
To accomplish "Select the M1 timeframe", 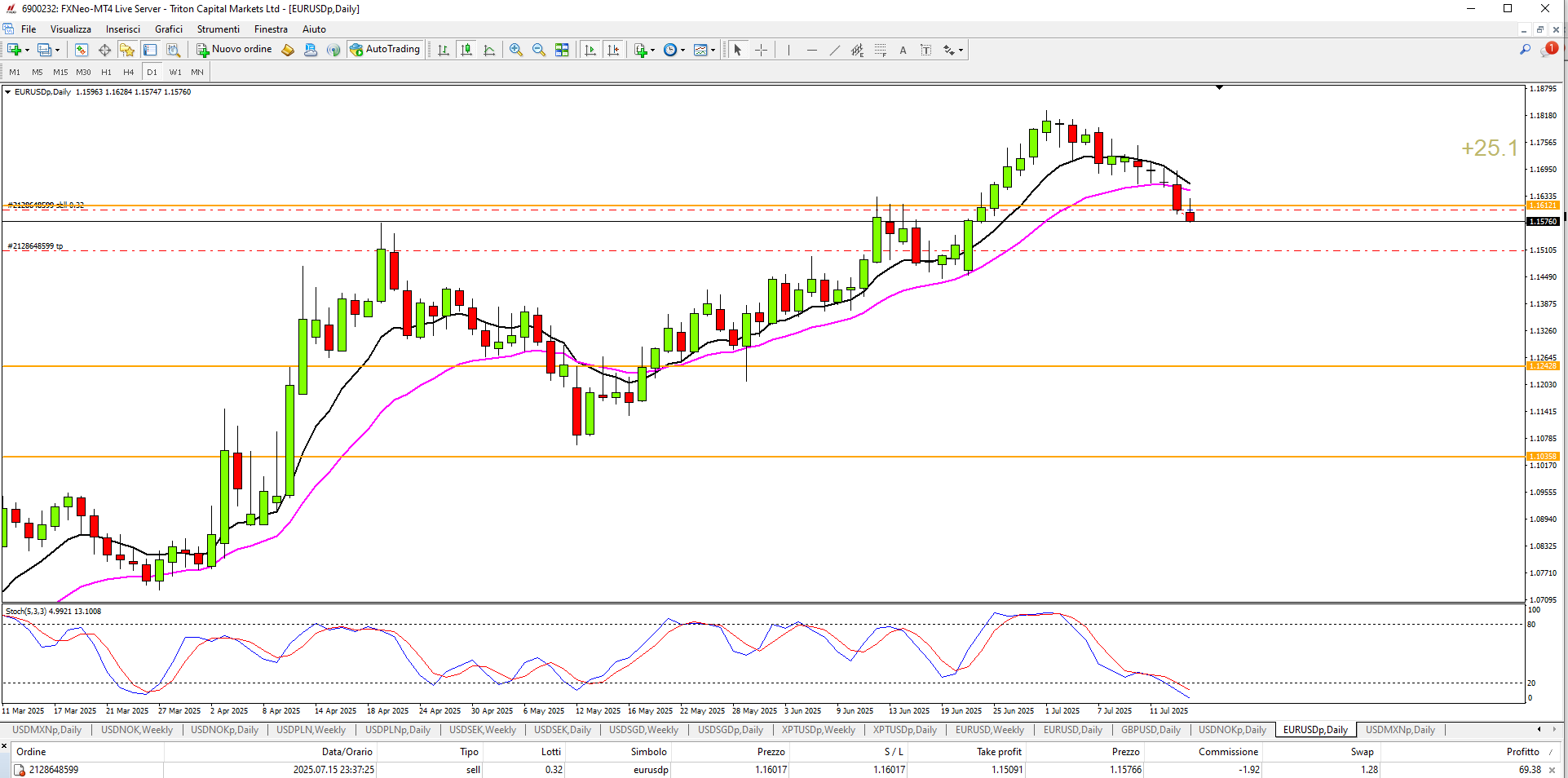I will (x=15, y=72).
